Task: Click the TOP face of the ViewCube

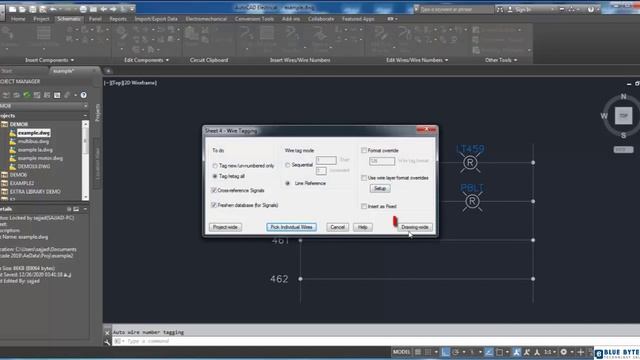Action: pos(623,116)
